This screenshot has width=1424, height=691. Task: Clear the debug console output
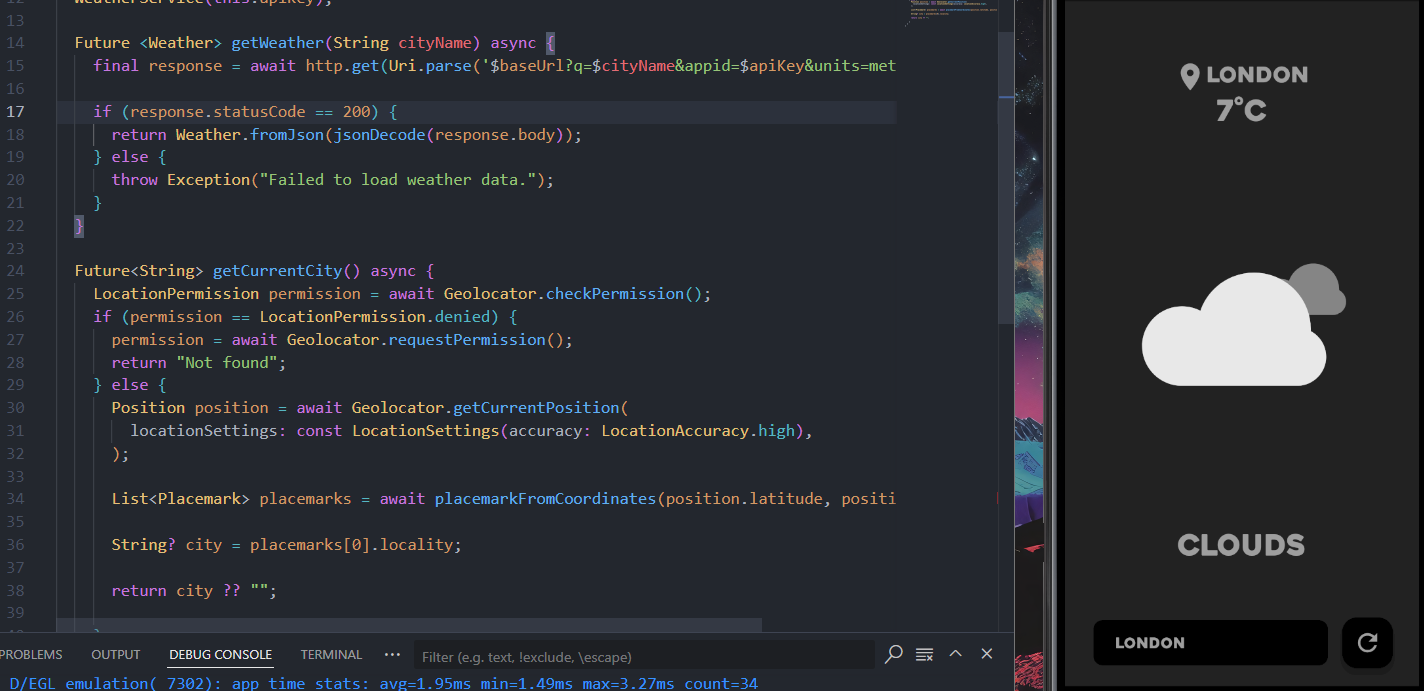[925, 654]
